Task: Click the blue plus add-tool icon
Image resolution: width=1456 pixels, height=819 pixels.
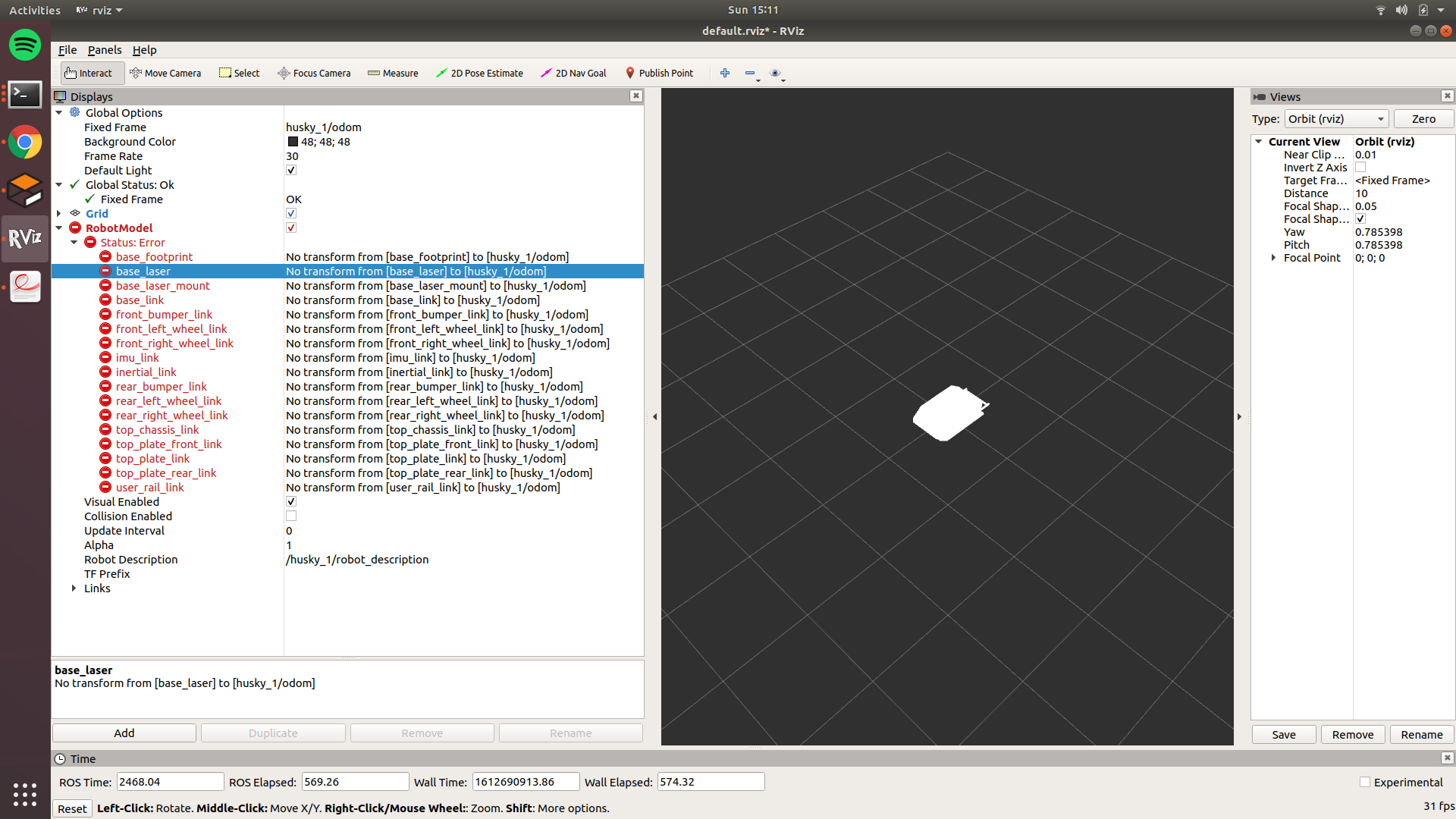Action: pos(725,73)
